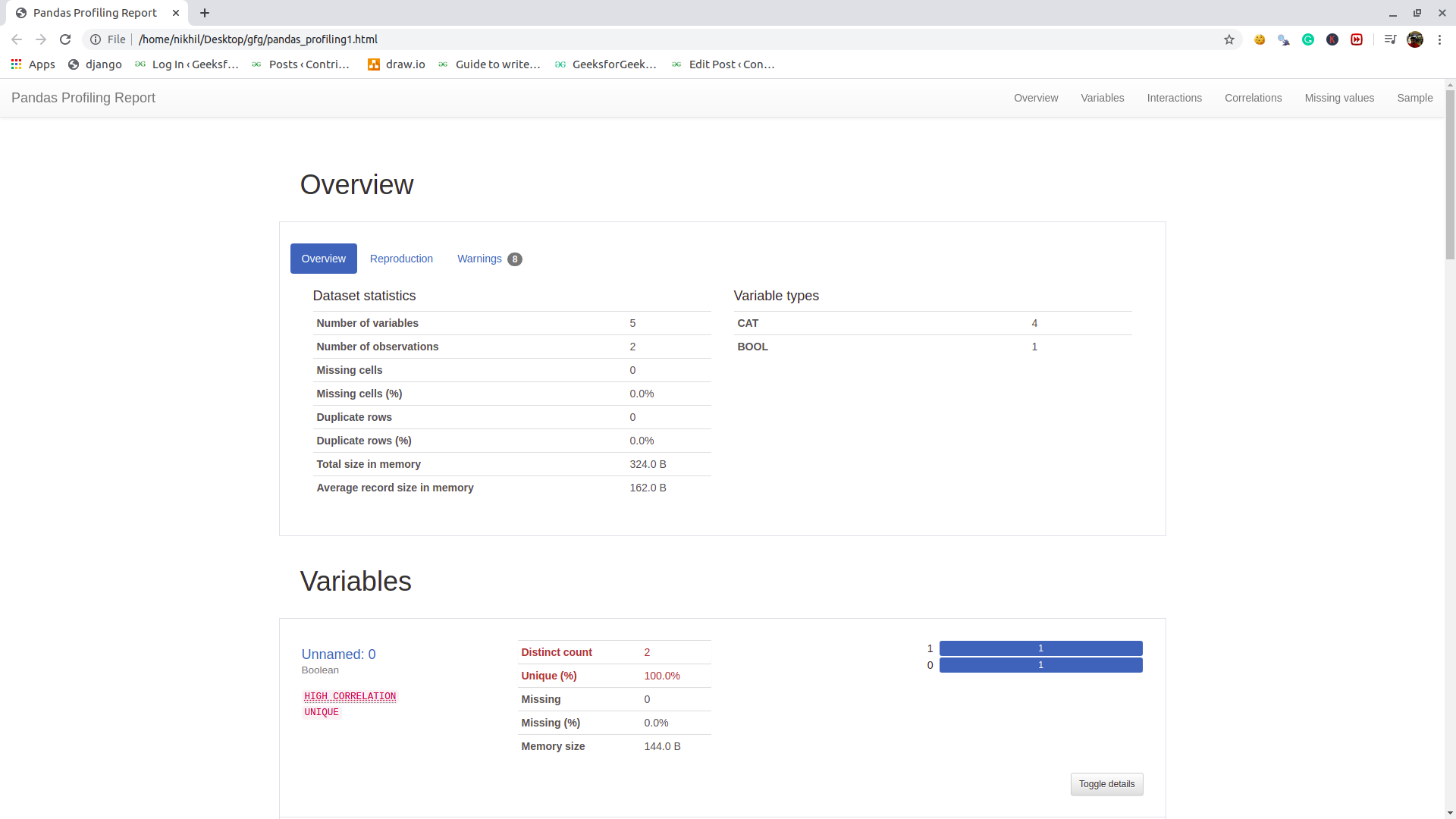1456x819 pixels.
Task: Click the Correlations navigation icon
Action: [1253, 98]
